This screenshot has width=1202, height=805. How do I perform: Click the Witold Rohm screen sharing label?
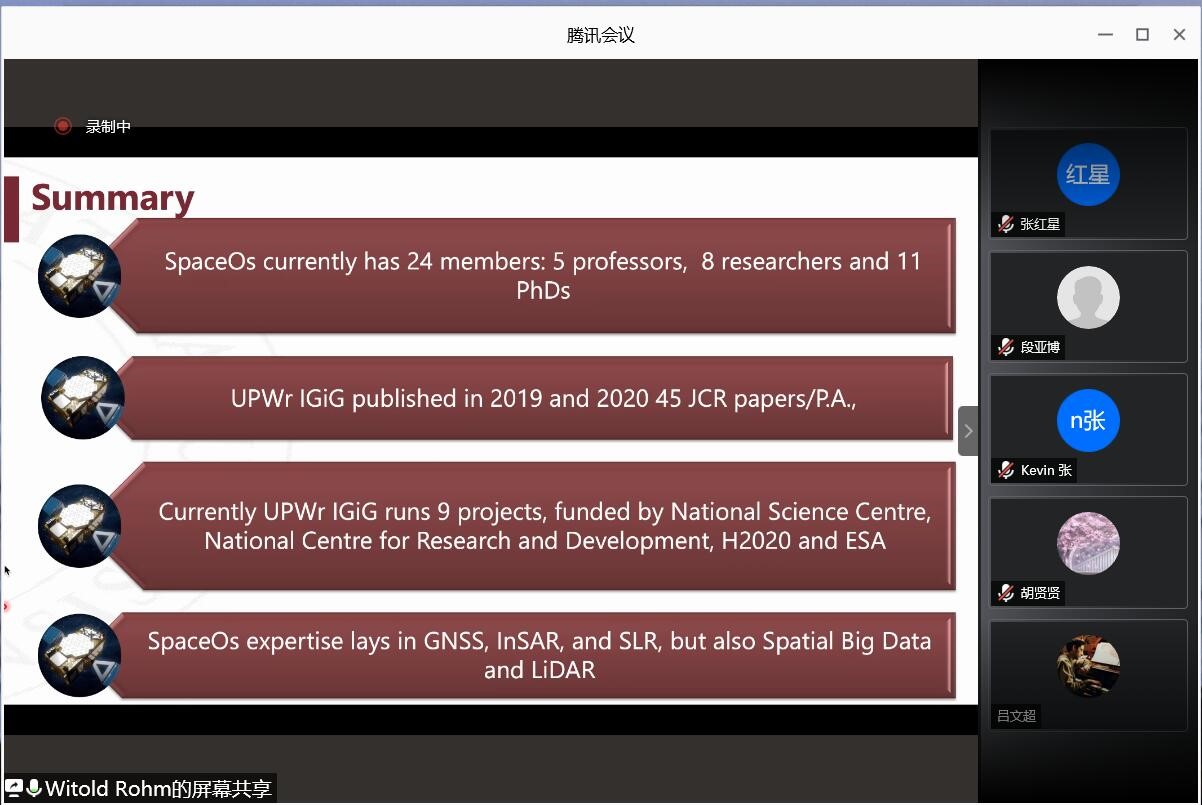click(158, 789)
